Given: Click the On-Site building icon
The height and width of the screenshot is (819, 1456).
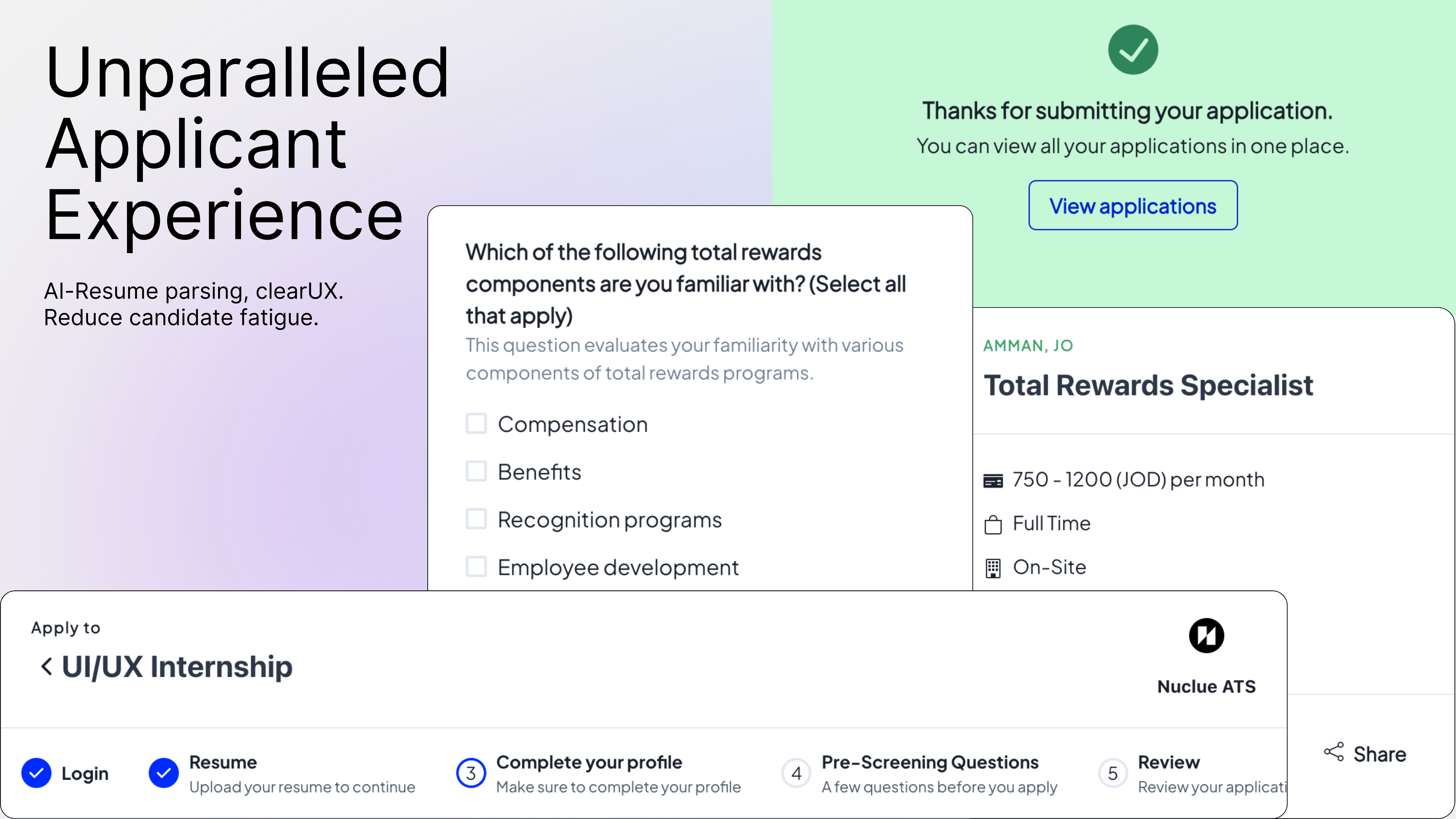Looking at the screenshot, I should tap(993, 568).
